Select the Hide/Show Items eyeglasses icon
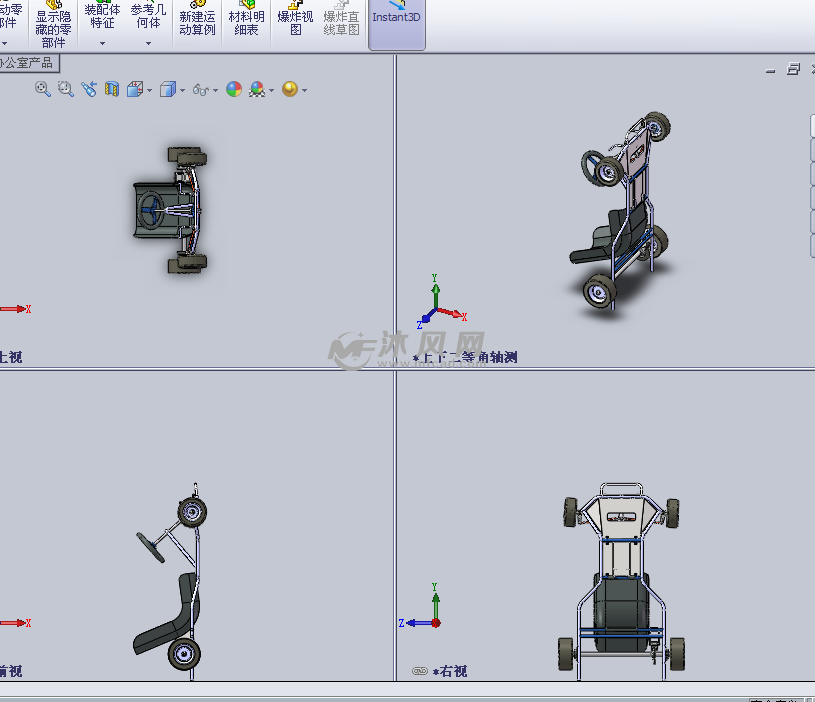Screen dimensions: 815x702 [198, 89]
